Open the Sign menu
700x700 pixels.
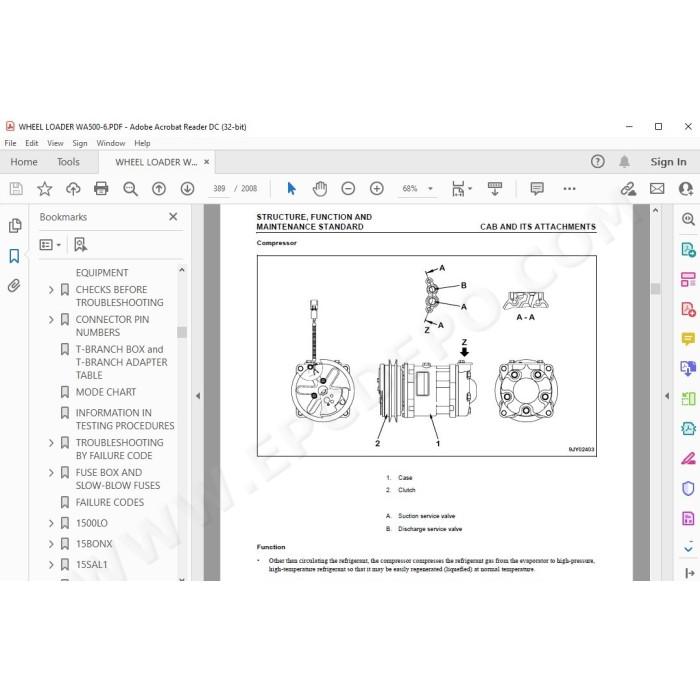80,143
